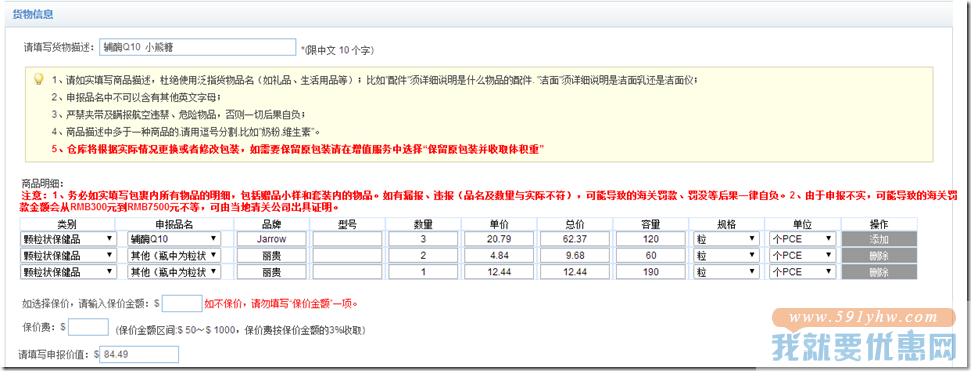The width and height of the screenshot is (971, 371).
Task: Open the 辅酶Q10 申报品名 dropdown
Action: click(174, 239)
